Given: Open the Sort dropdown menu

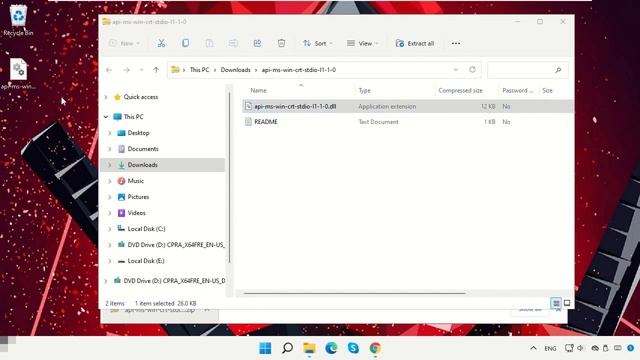Looking at the screenshot, I should [x=318, y=43].
